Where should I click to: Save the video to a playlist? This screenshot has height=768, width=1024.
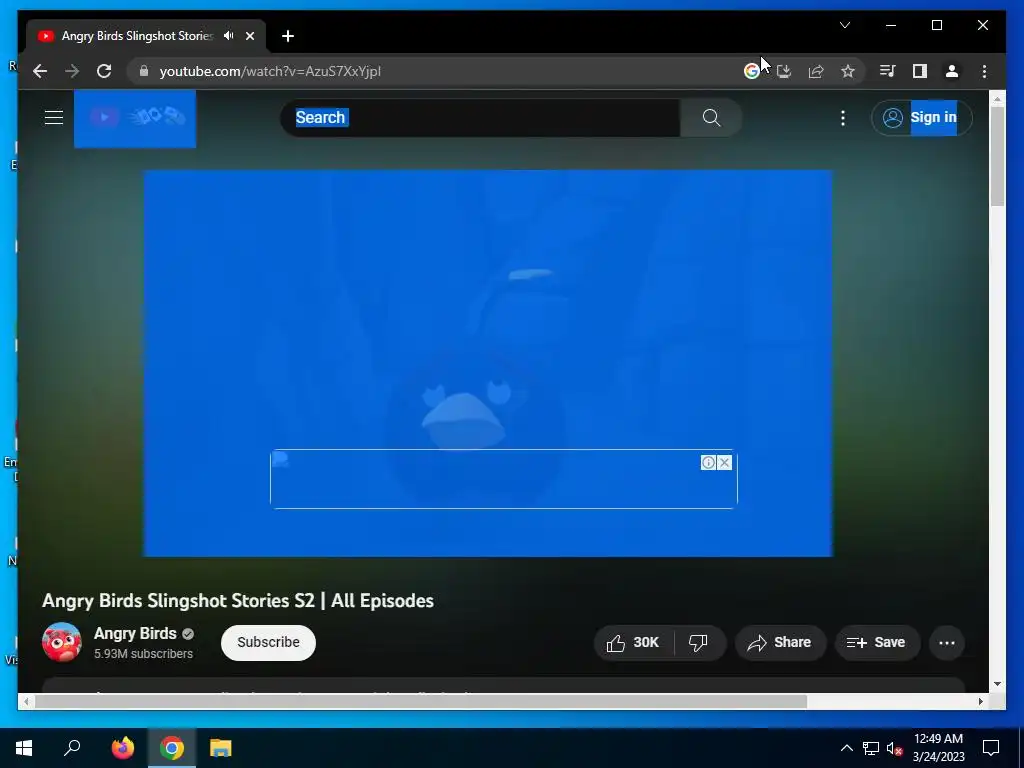click(x=877, y=643)
